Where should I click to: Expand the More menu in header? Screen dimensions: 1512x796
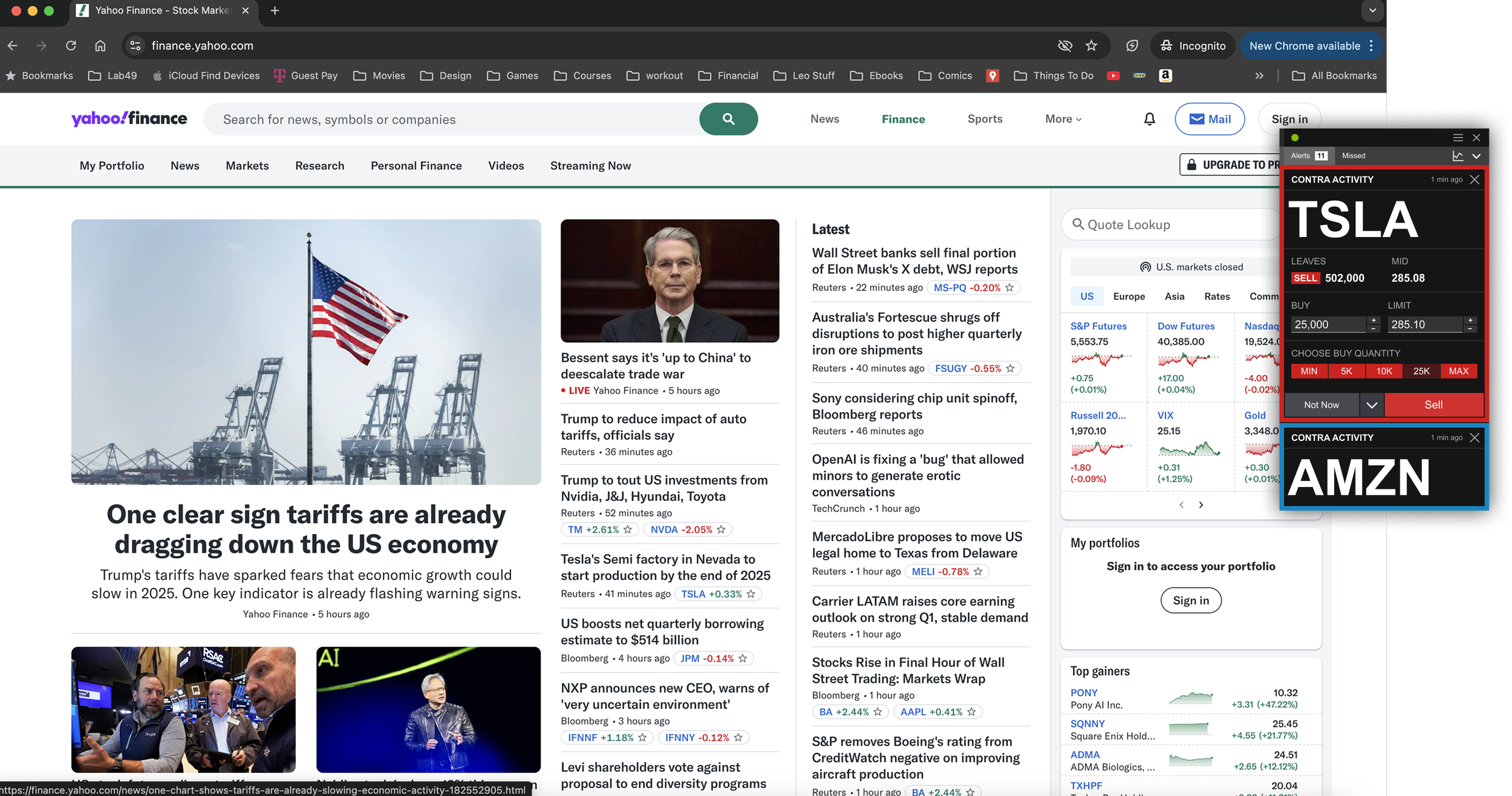click(x=1063, y=119)
